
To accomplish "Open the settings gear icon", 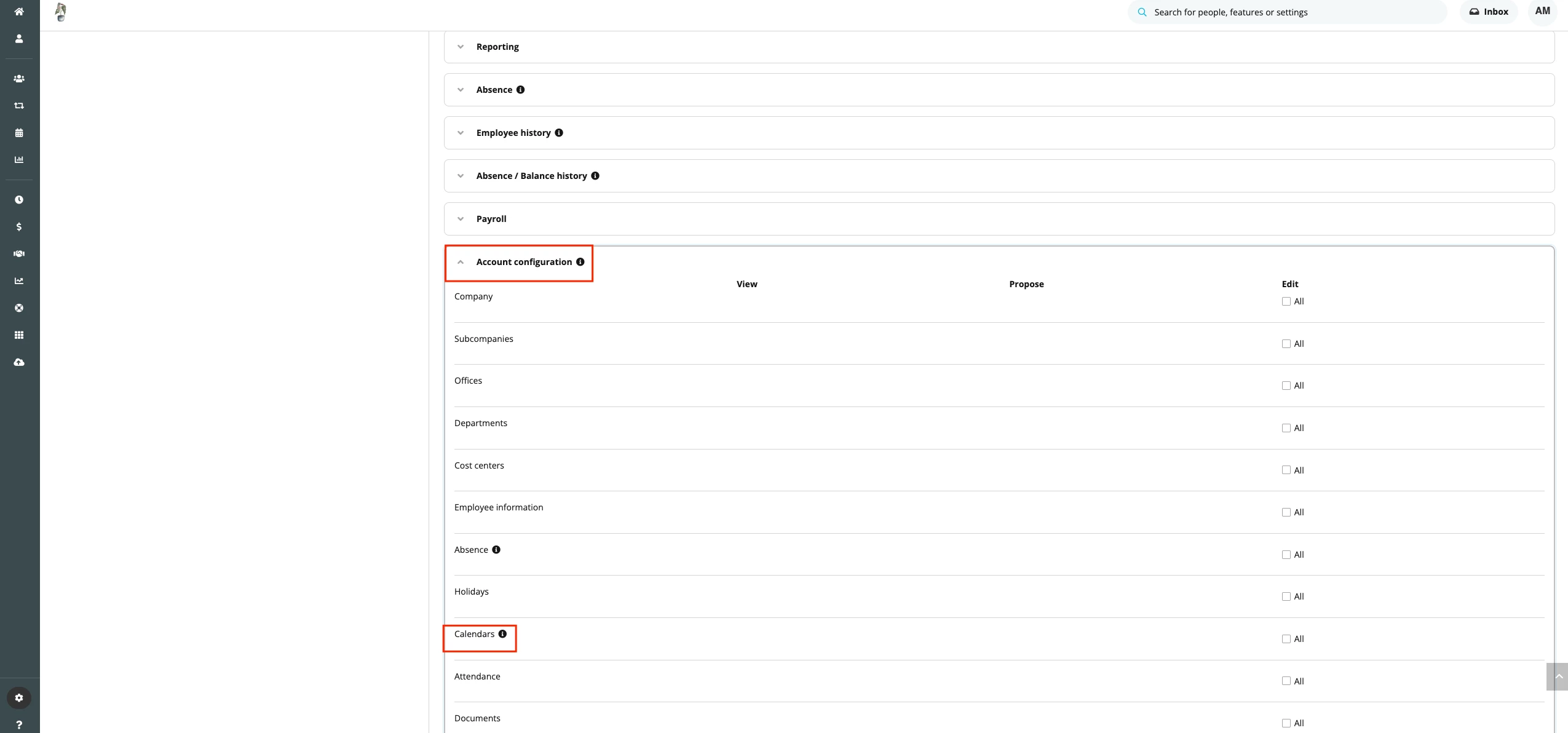I will pos(19,698).
